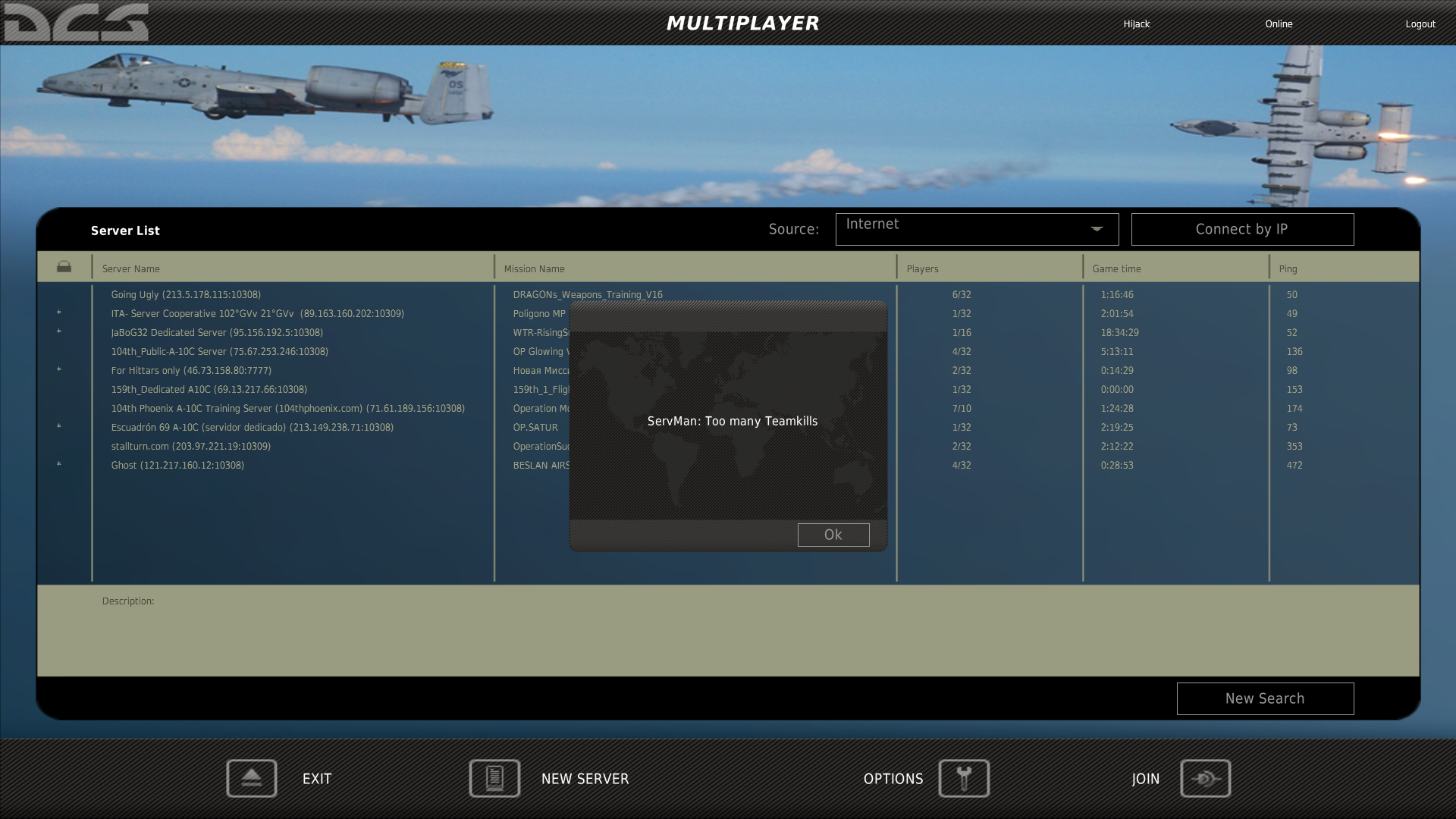Viewport: 1456px width, 819px height.
Task: Click the lock asterisk beside Ghost
Action: click(x=58, y=465)
